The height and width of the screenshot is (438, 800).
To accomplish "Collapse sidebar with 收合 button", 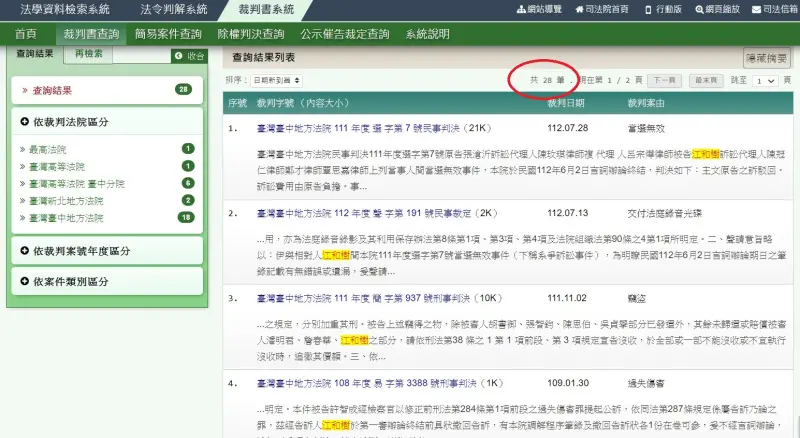I will (x=189, y=56).
